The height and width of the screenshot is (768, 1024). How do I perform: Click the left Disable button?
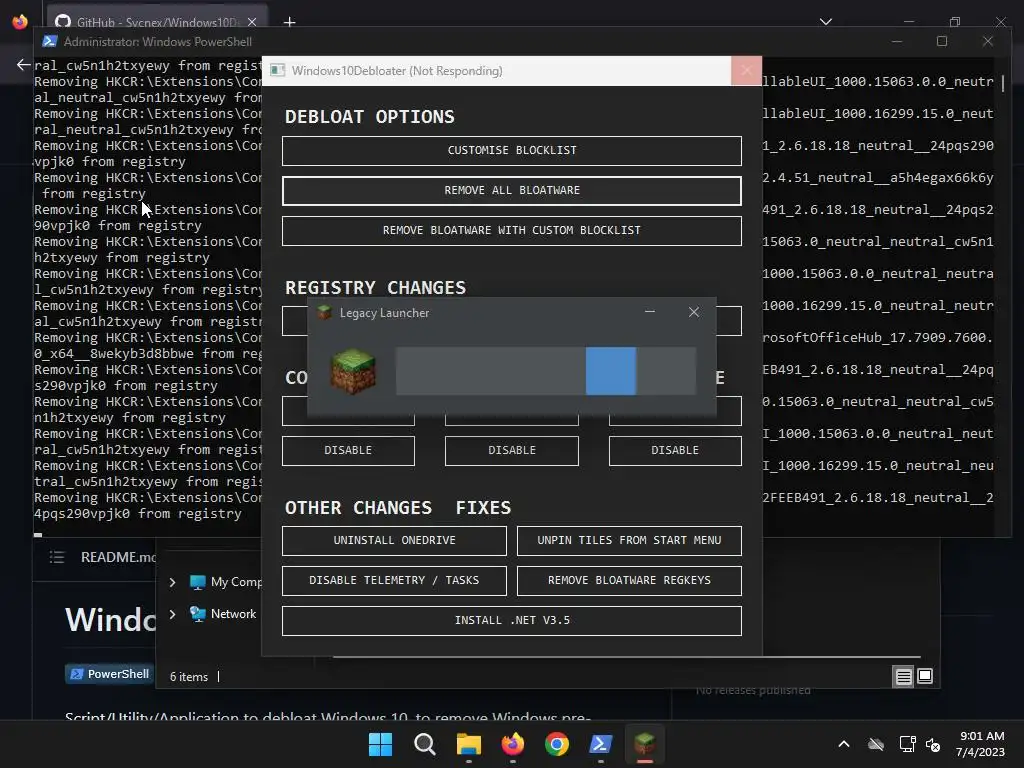pyautogui.click(x=348, y=451)
